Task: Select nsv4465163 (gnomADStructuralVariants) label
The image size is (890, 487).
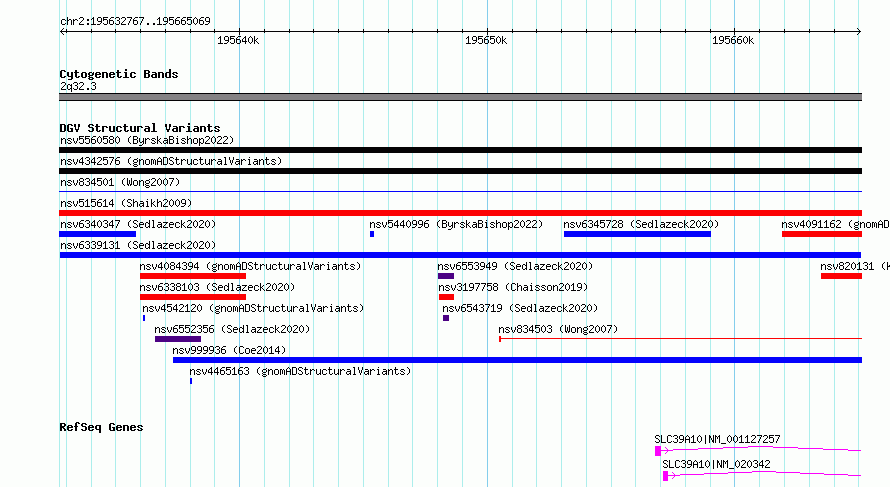Action: 300,371
